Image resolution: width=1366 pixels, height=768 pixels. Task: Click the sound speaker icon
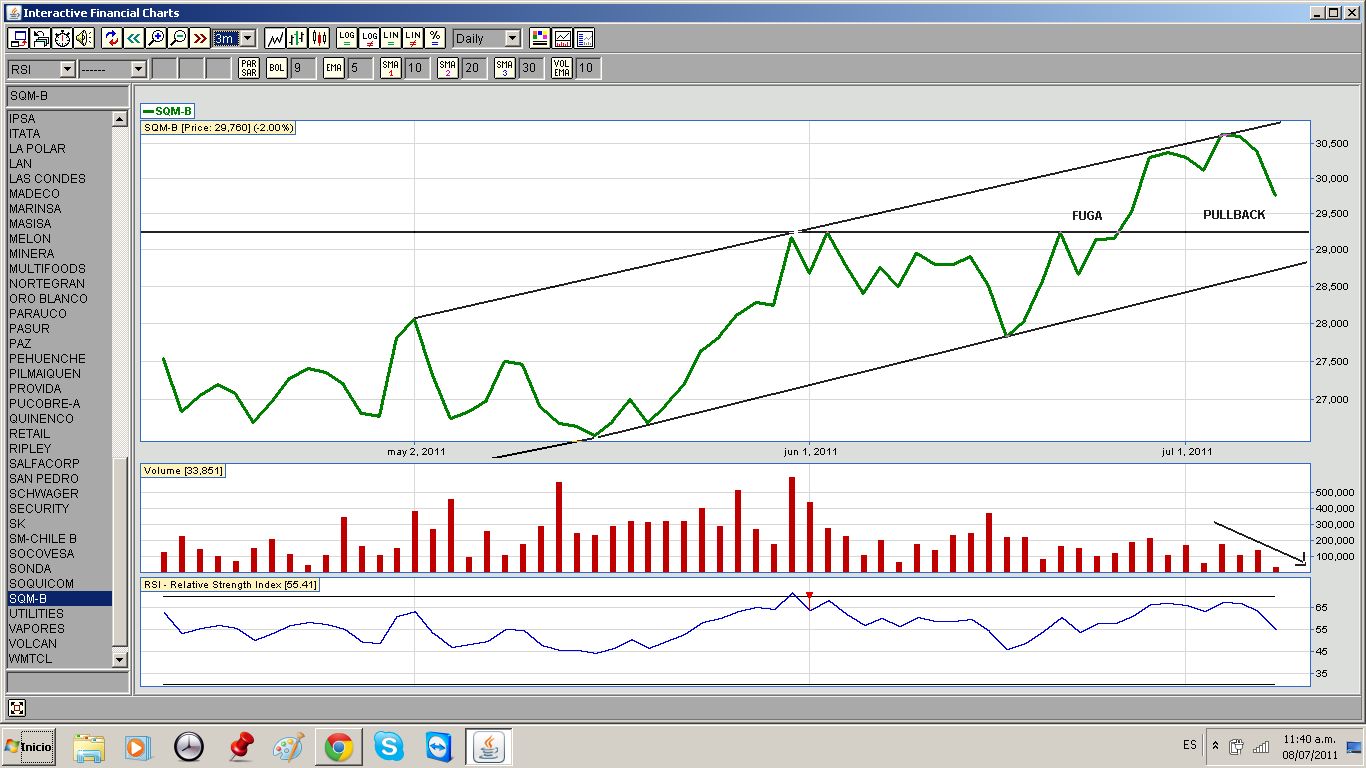(84, 38)
